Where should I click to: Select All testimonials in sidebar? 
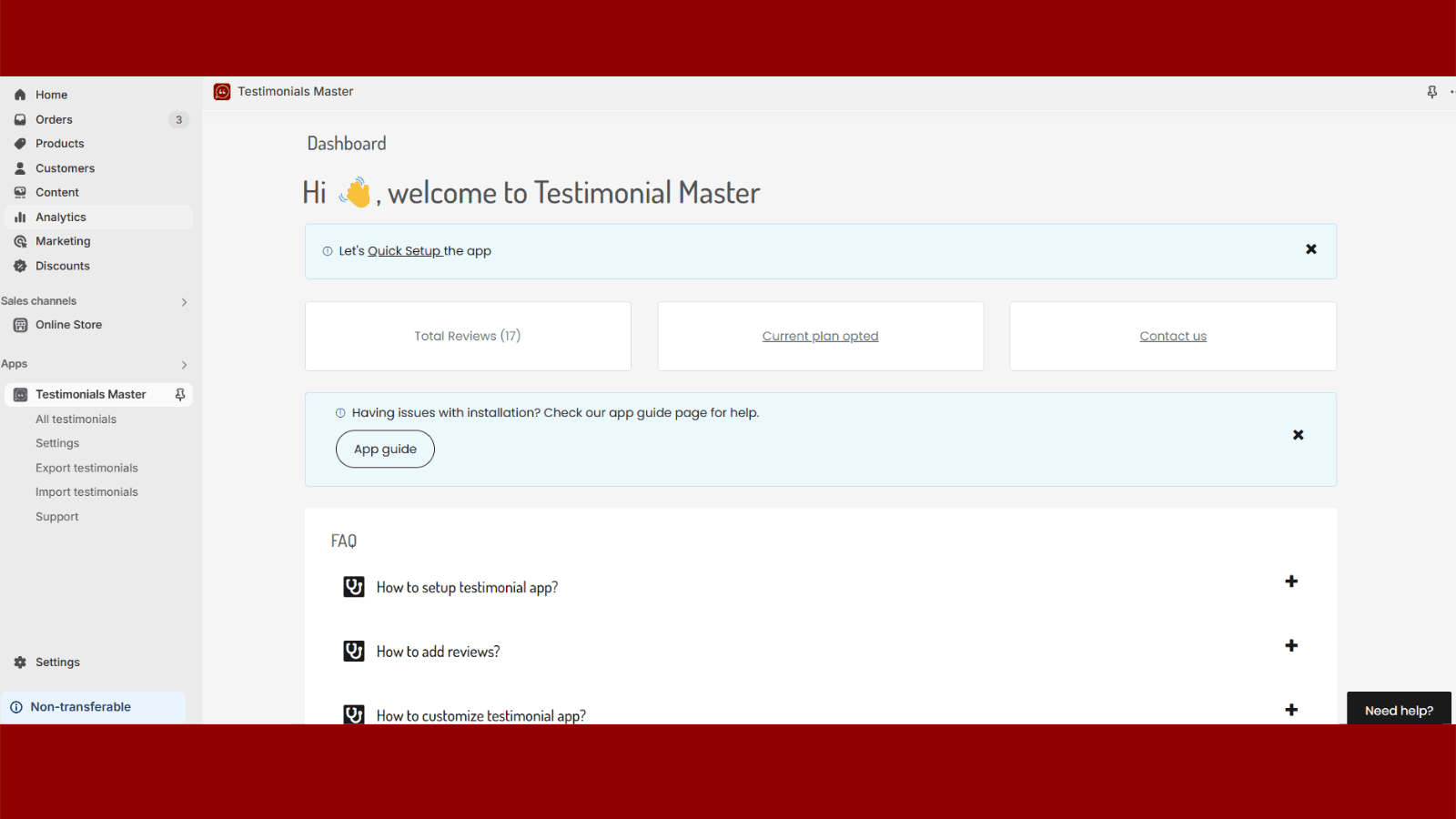[76, 419]
